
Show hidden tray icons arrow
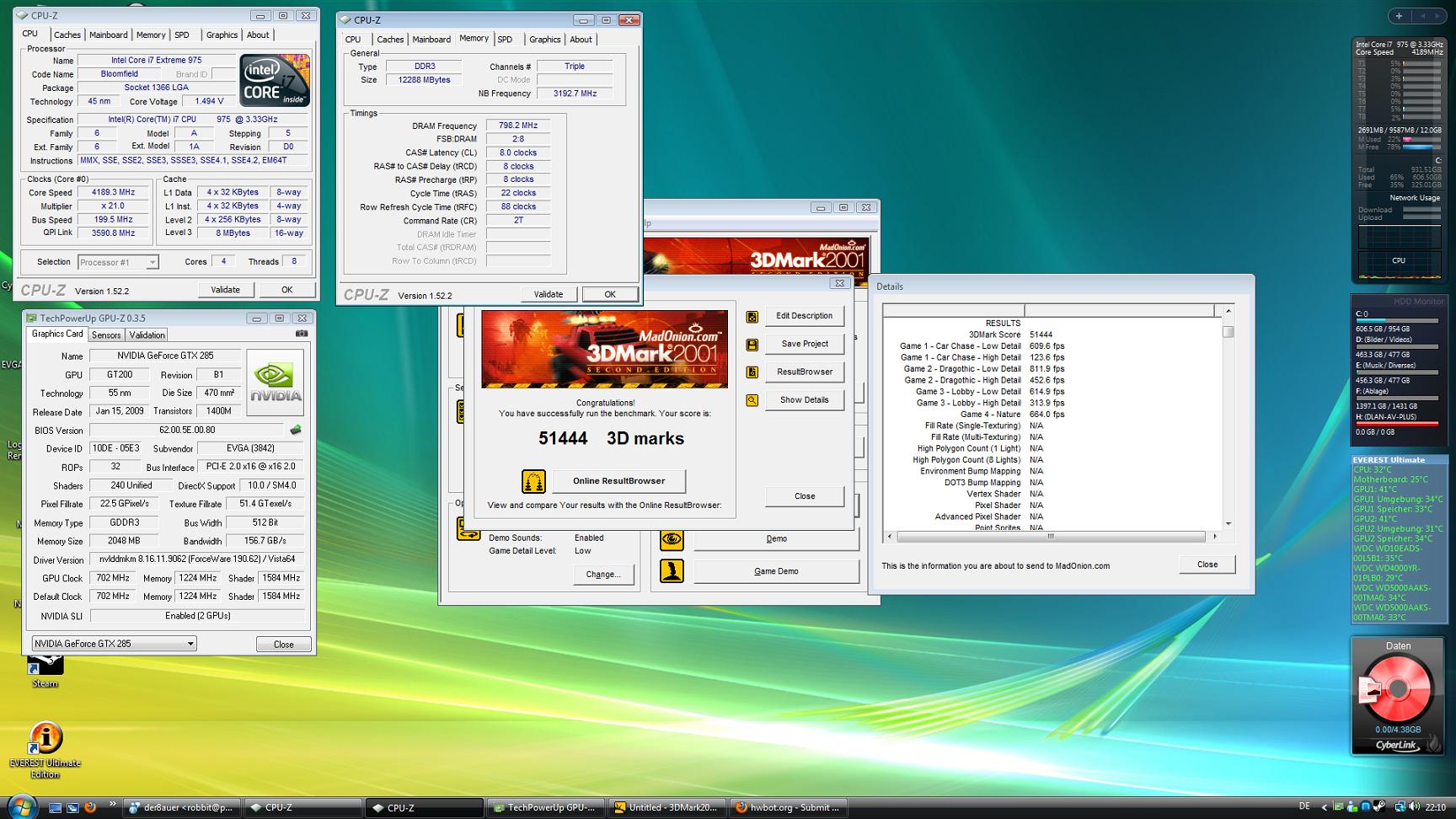[x=1324, y=807]
